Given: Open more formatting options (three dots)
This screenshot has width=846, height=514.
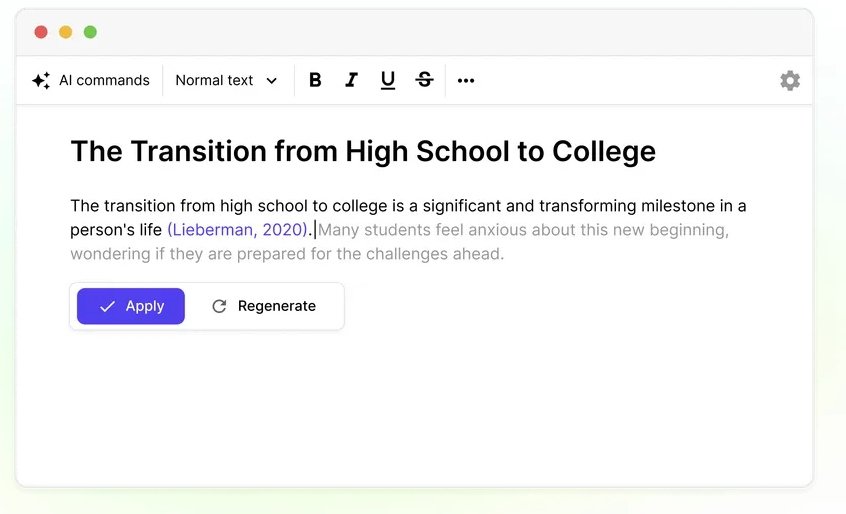Looking at the screenshot, I should click(466, 81).
